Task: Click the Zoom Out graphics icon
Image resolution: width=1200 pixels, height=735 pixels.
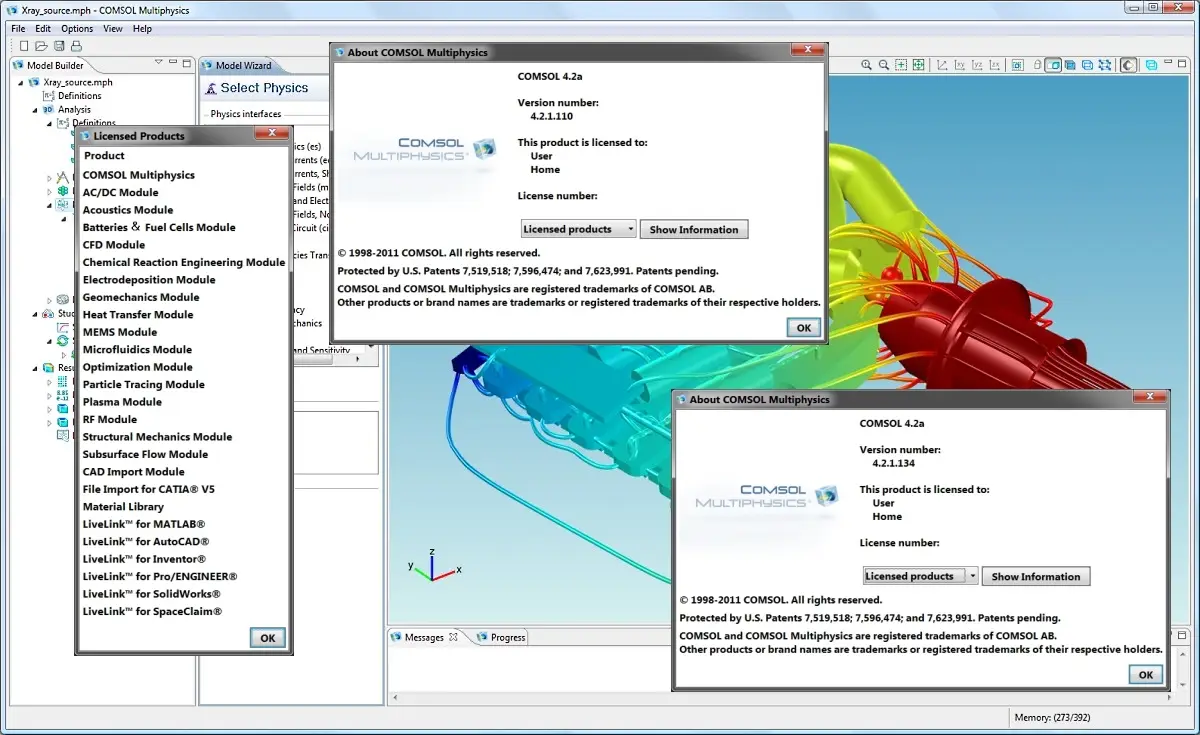Action: [884, 65]
